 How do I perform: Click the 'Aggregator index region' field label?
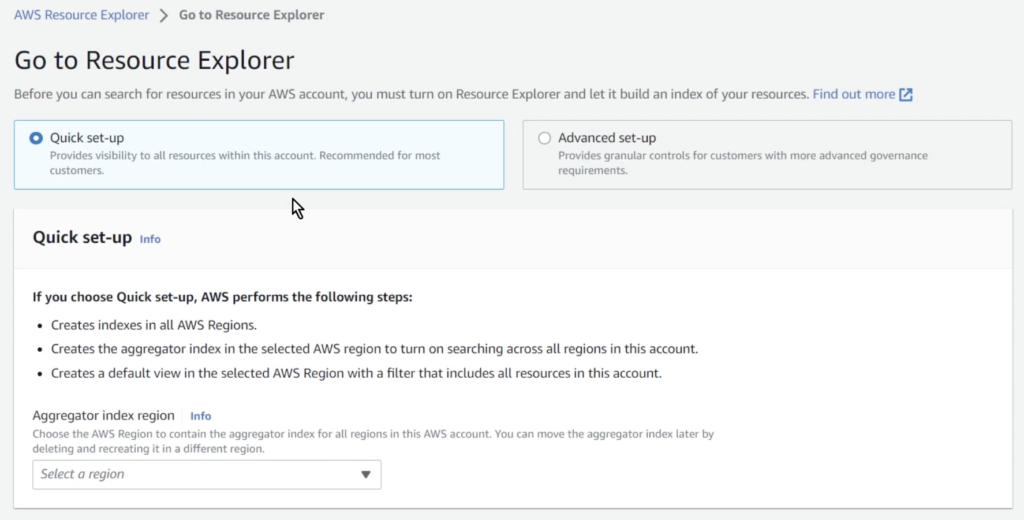pyautogui.click(x=103, y=415)
